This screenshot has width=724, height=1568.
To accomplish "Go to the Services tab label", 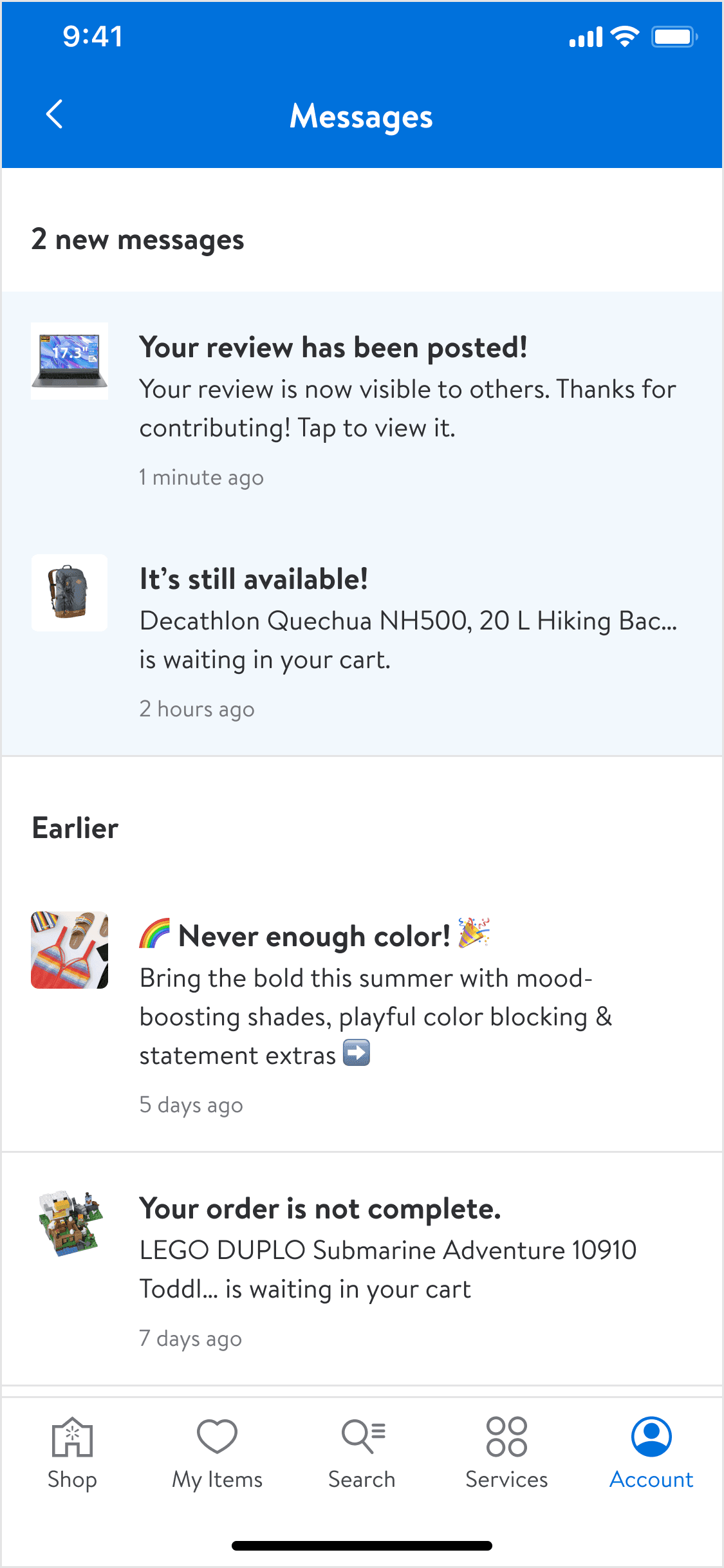I will (506, 1480).
